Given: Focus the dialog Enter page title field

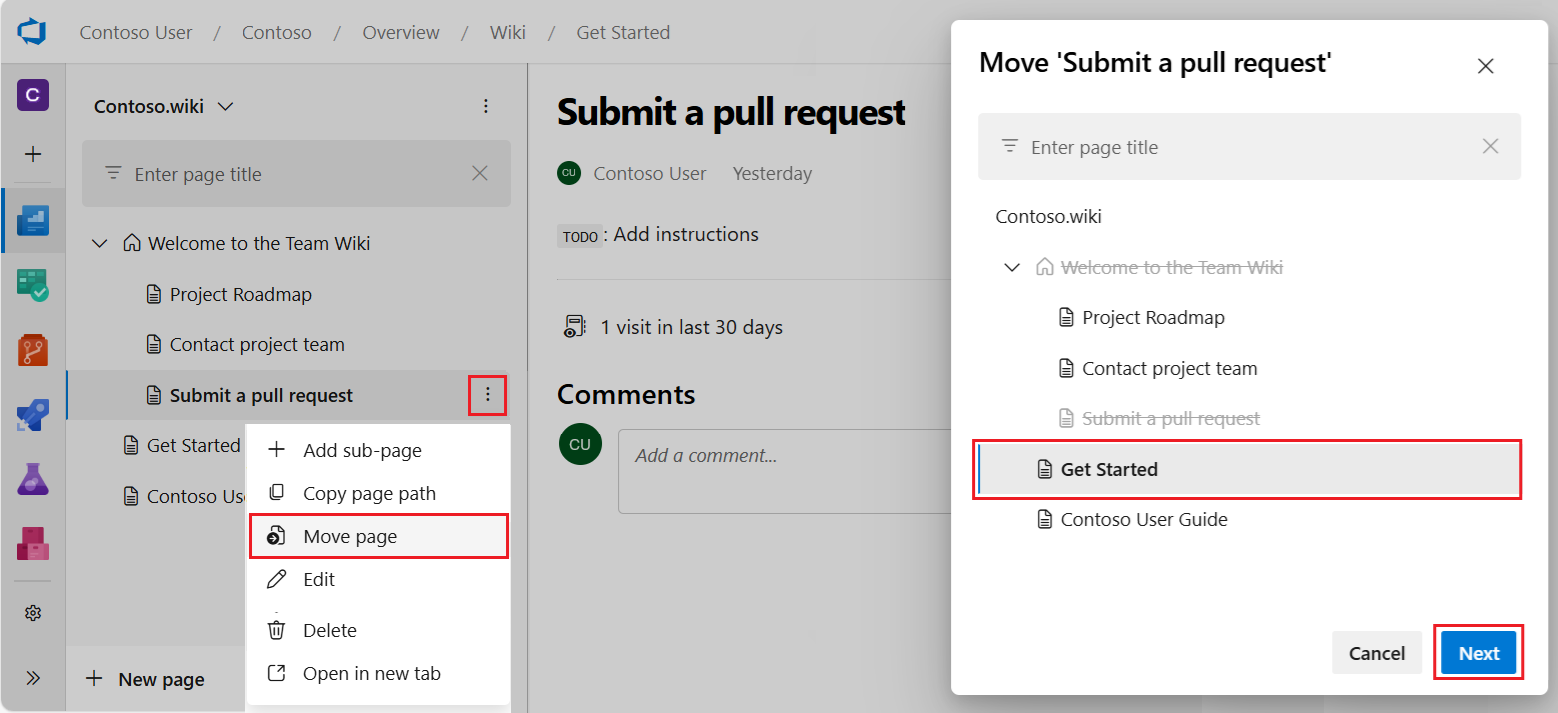Looking at the screenshot, I should (x=1249, y=146).
